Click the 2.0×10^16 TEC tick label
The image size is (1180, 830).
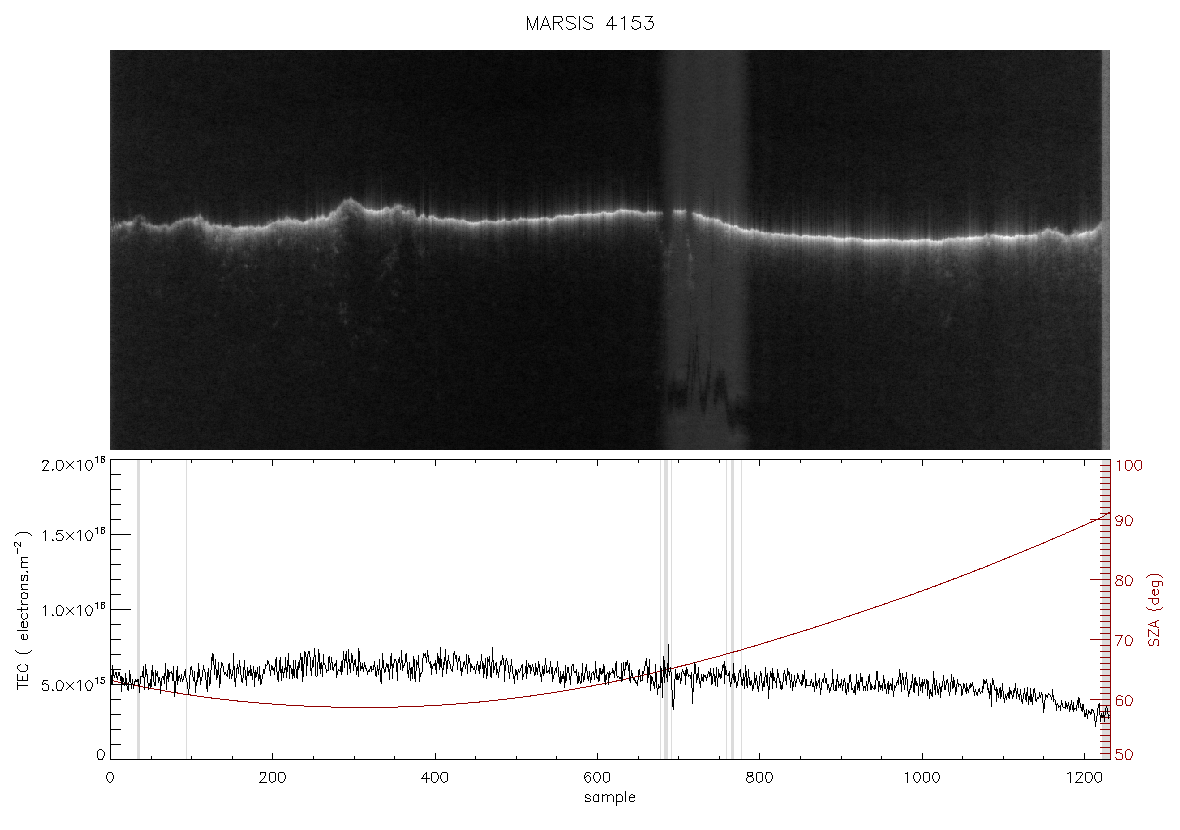pyautogui.click(x=74, y=464)
